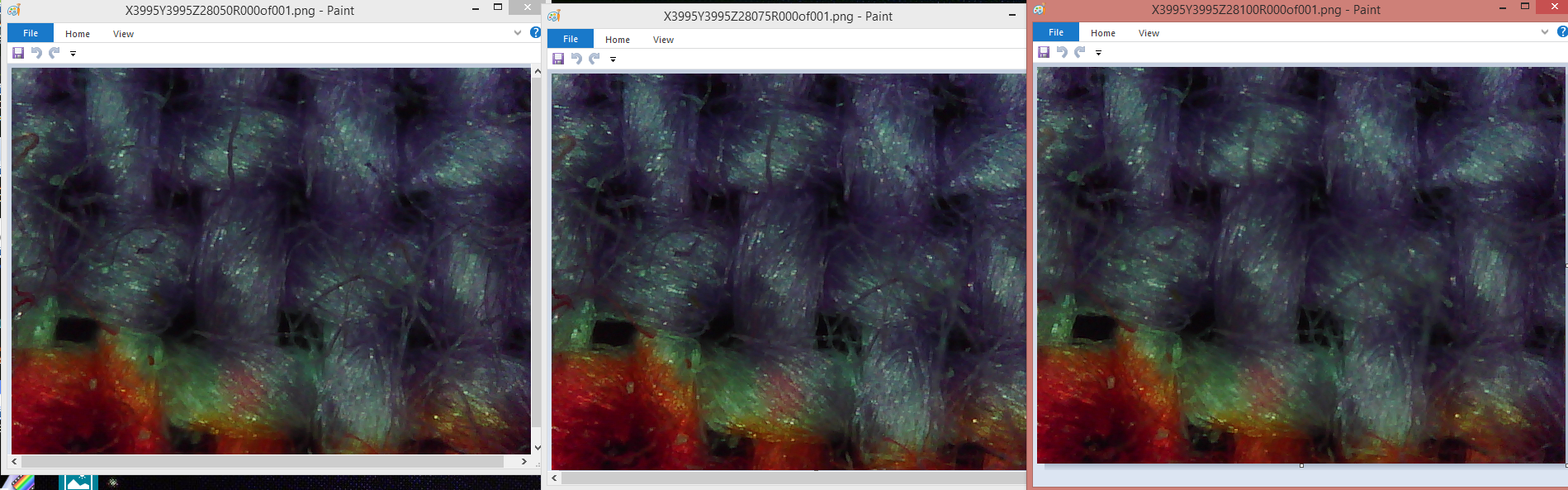
Task: Click Save icon in the Z28050 Paint window
Action: (x=18, y=53)
